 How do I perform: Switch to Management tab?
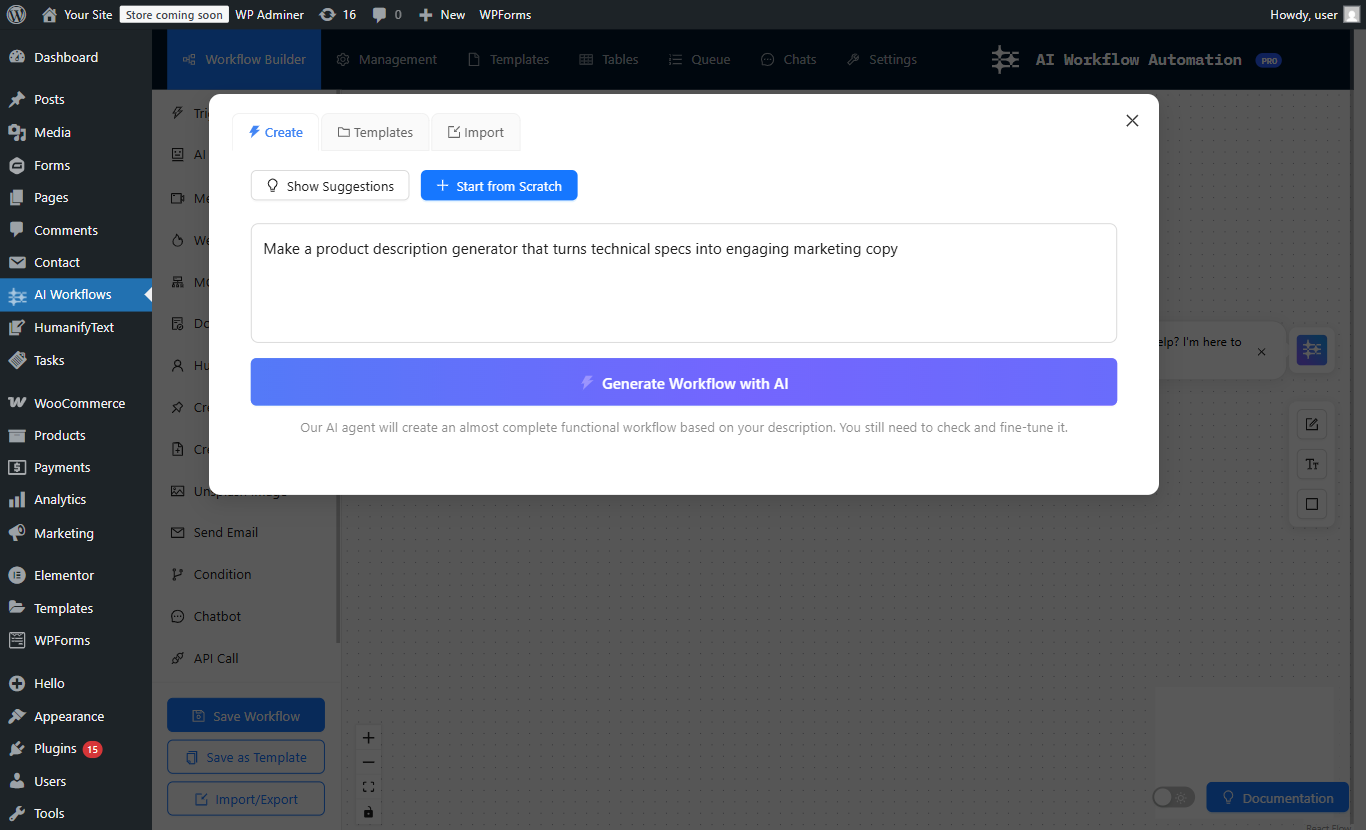tap(387, 59)
